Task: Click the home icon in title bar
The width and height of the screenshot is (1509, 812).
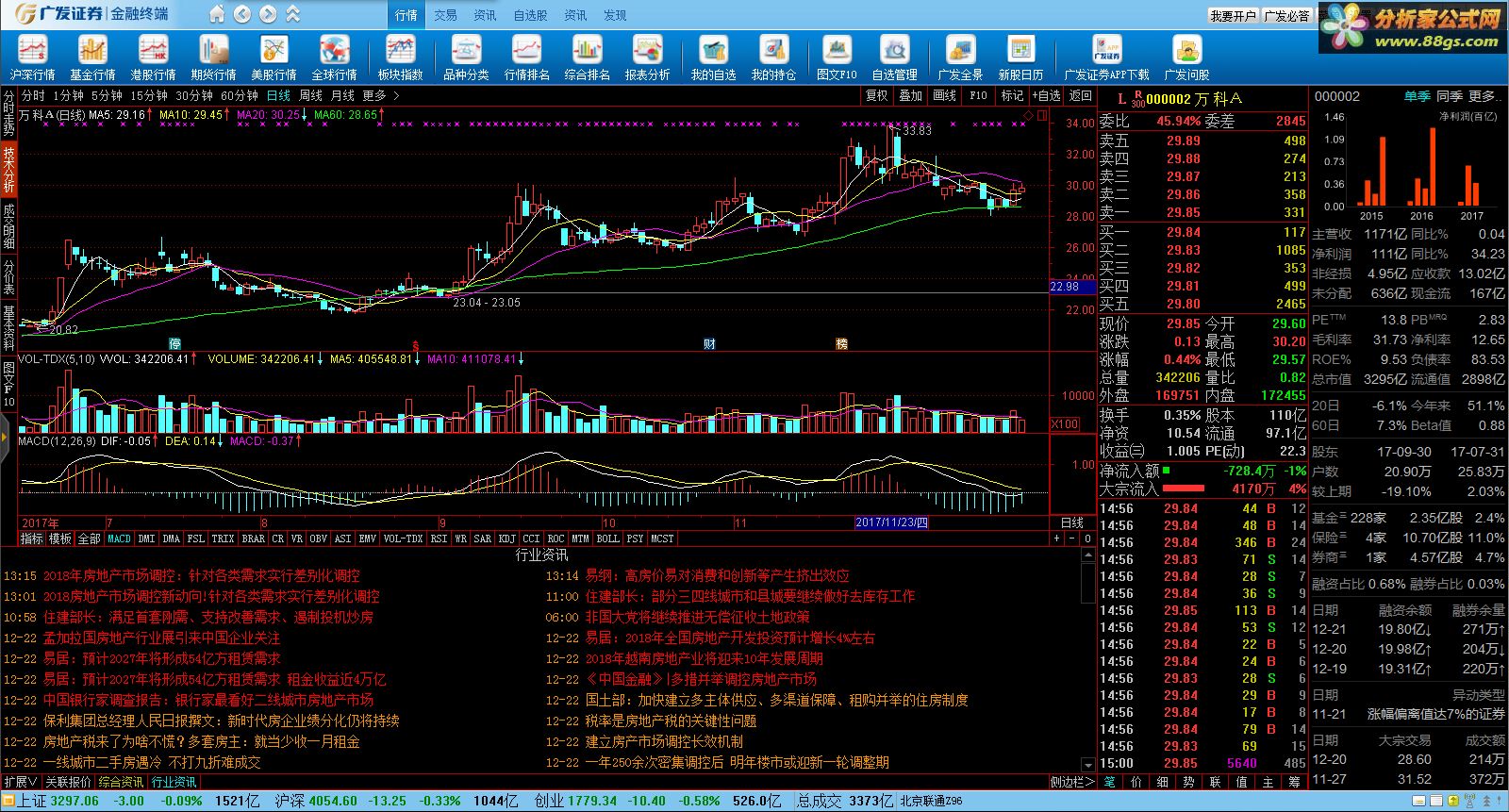Action: pyautogui.click(x=217, y=14)
